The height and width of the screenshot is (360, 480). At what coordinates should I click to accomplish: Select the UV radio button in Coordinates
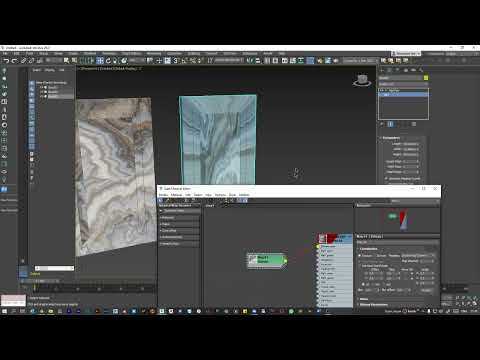(x=364, y=284)
